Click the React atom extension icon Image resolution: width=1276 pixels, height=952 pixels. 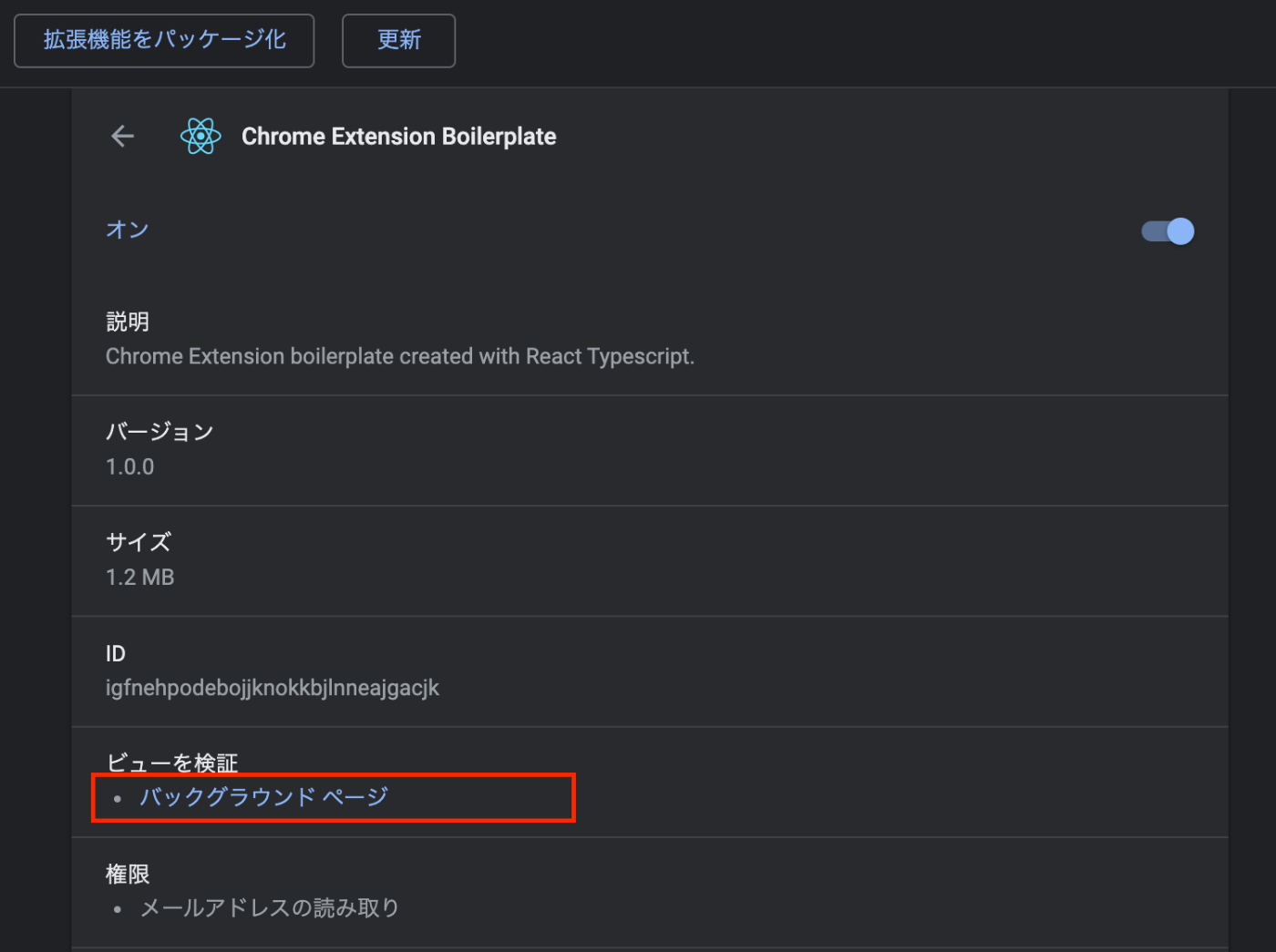pos(201,137)
